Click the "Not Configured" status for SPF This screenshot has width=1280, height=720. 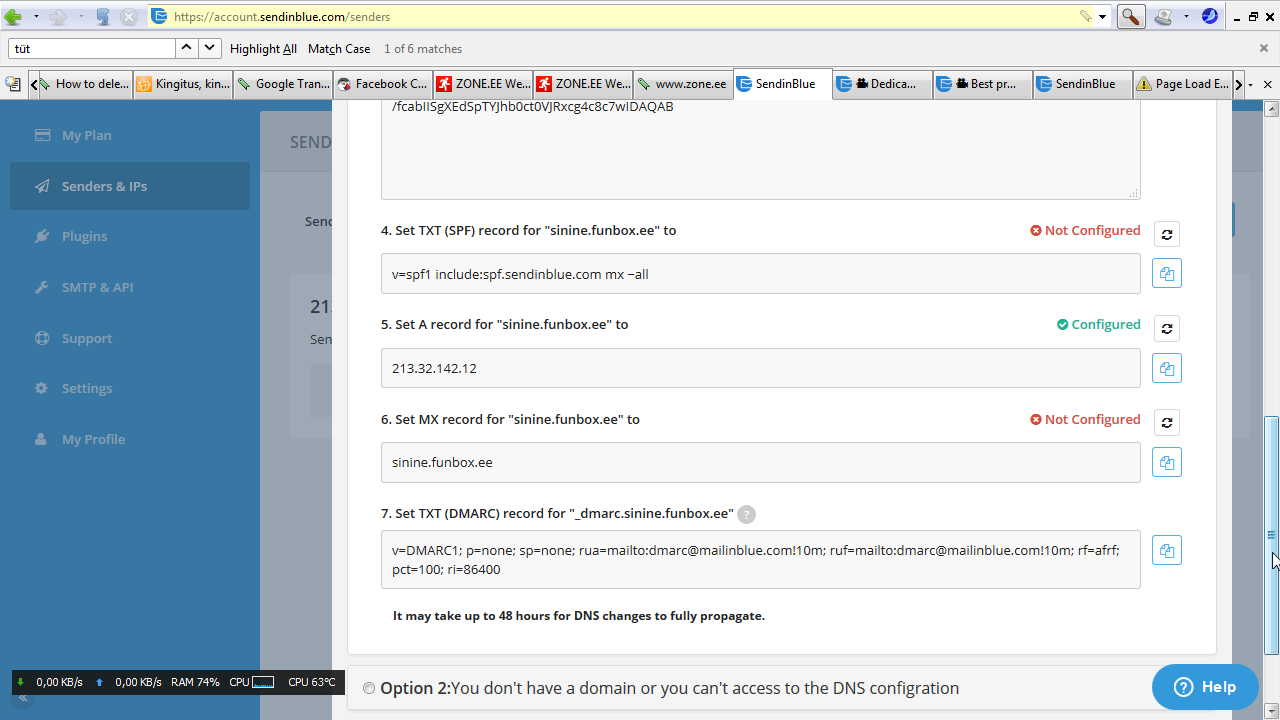click(1085, 230)
